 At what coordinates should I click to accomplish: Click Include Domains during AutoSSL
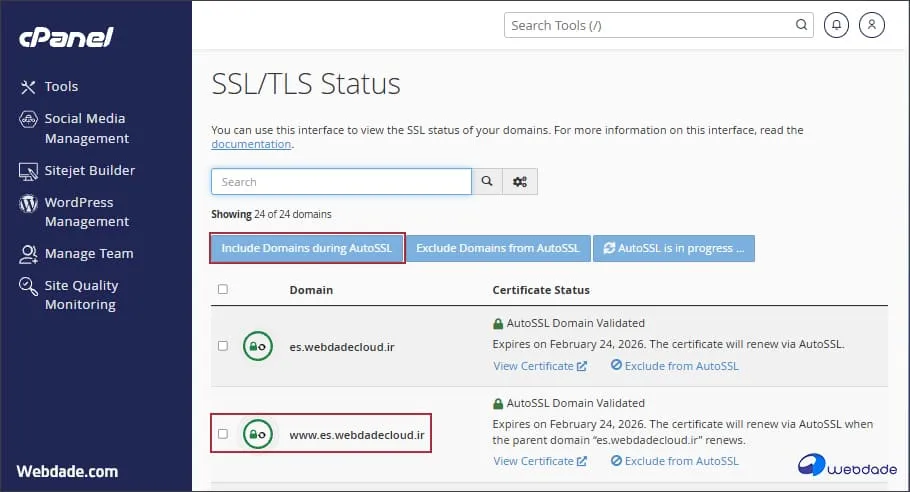tap(307, 248)
